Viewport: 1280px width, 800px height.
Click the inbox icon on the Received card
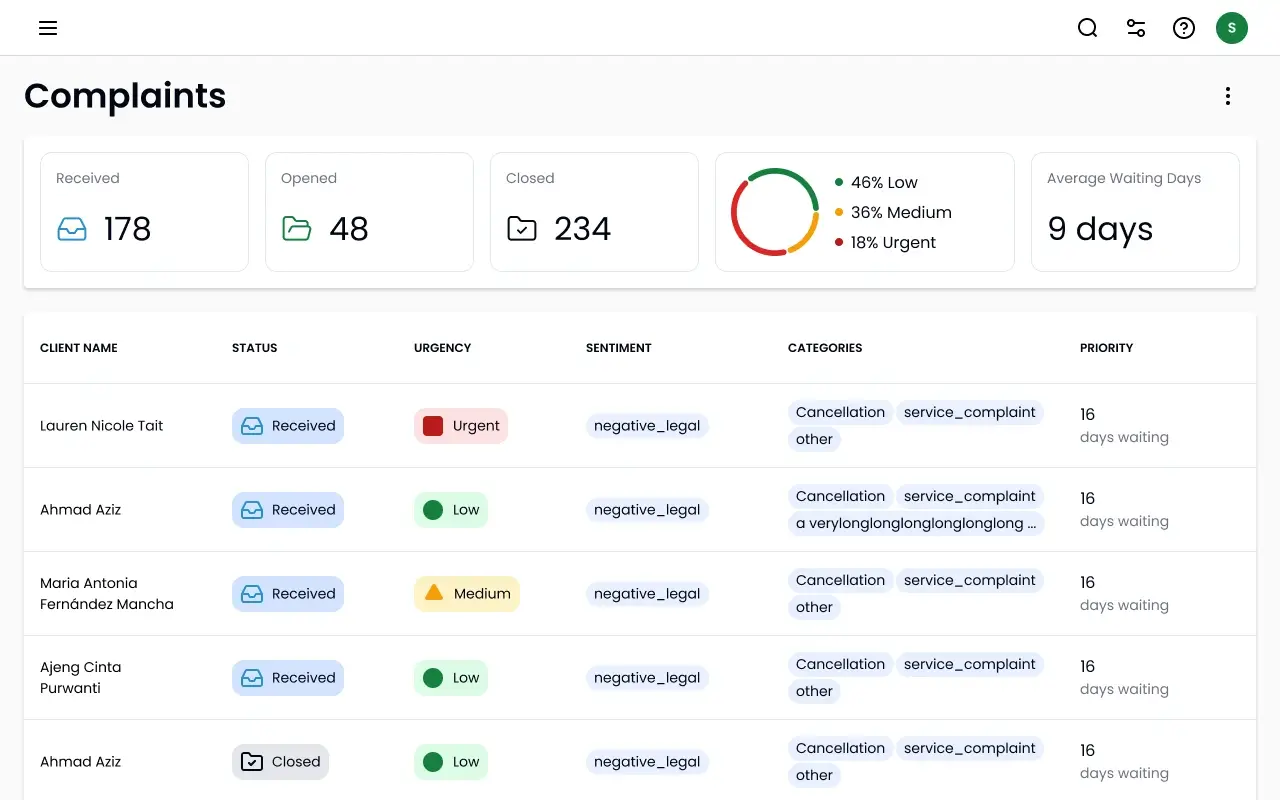click(71, 229)
